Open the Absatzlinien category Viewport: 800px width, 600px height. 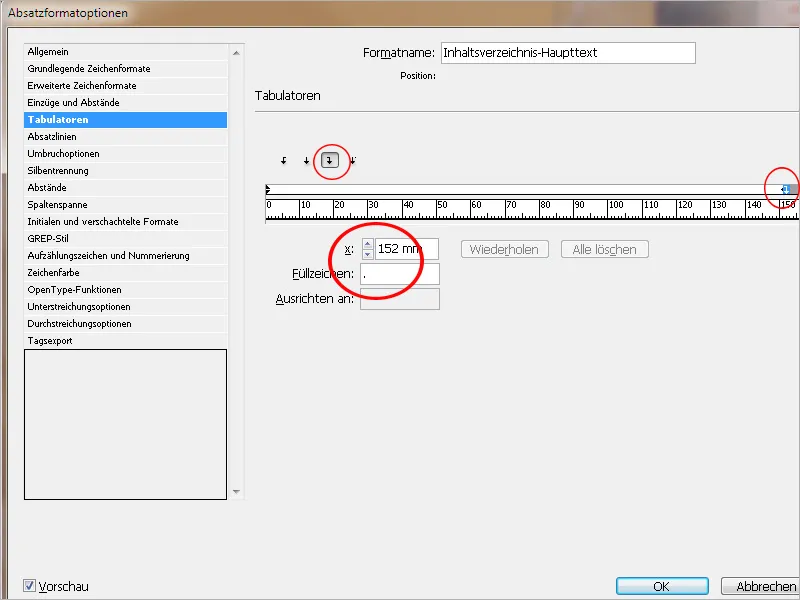pos(126,137)
